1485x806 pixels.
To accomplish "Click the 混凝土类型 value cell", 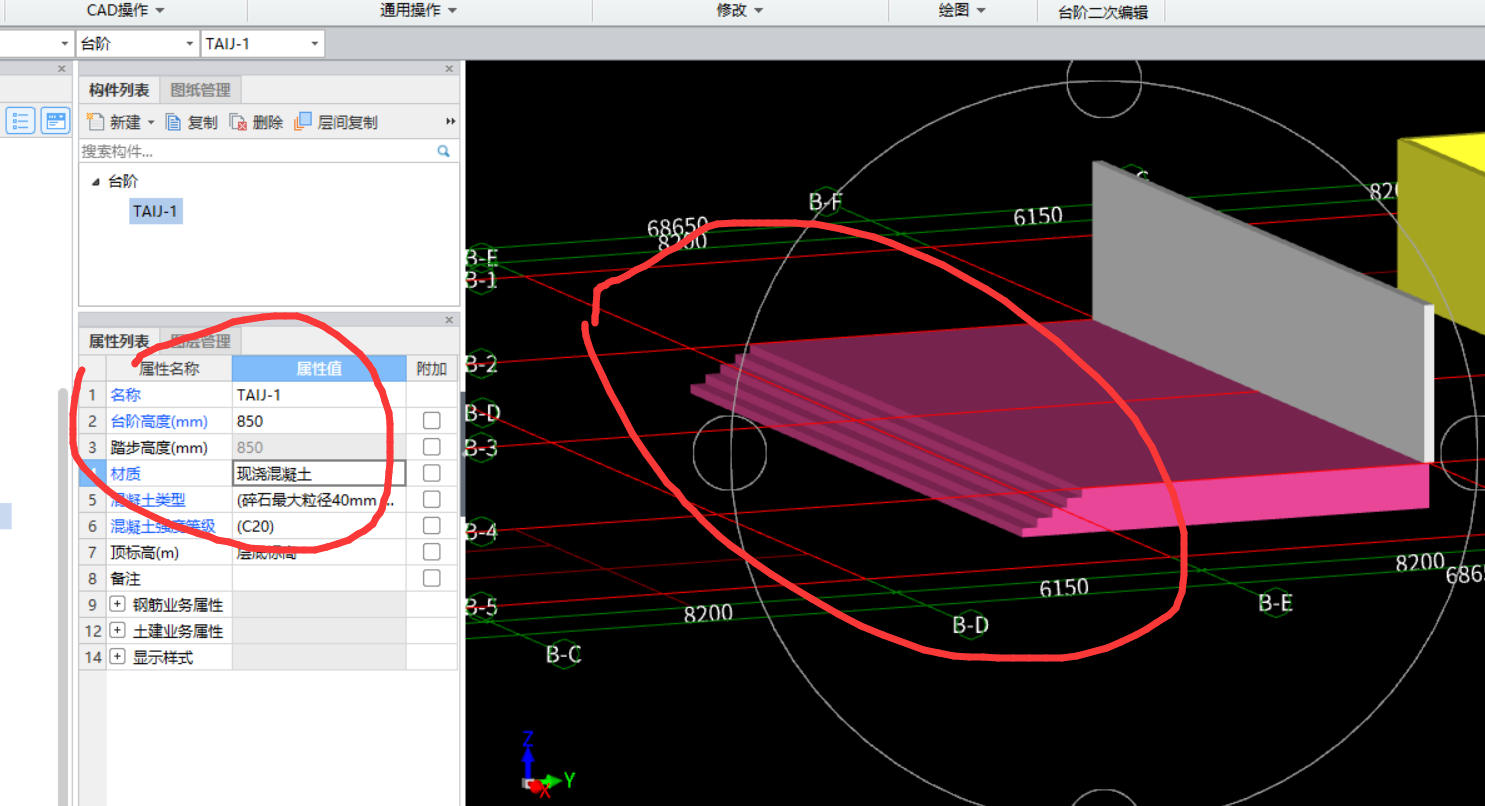I will [x=319, y=499].
